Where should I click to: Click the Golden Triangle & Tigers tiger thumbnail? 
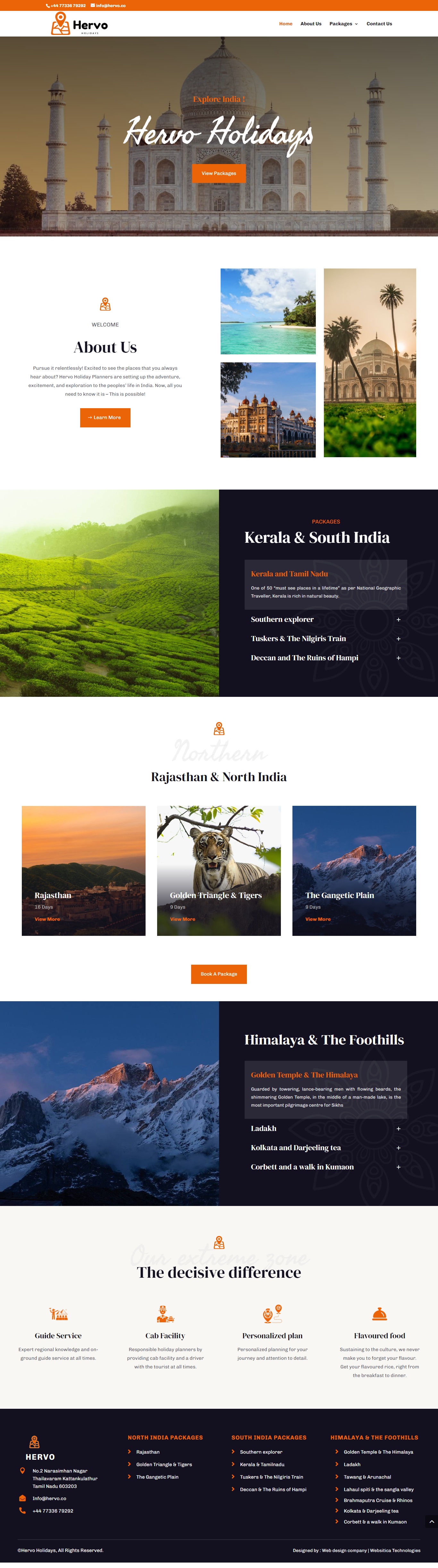(219, 871)
